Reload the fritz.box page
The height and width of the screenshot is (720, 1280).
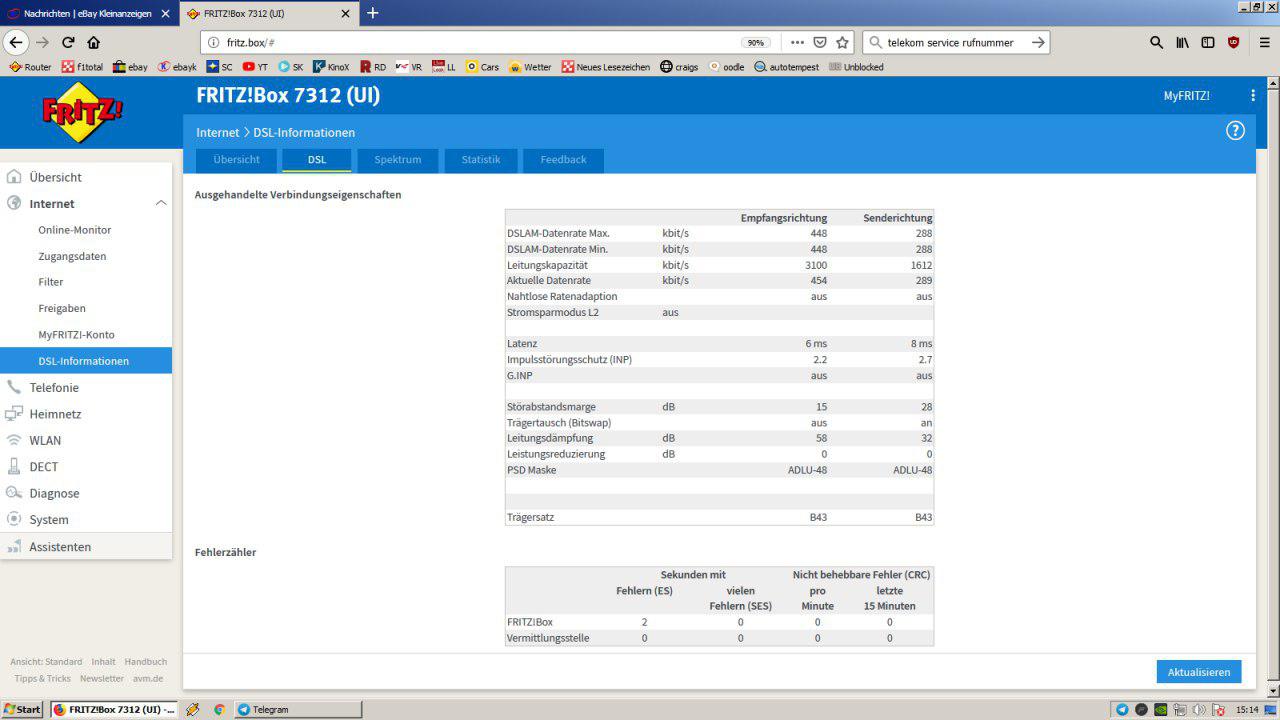point(68,42)
